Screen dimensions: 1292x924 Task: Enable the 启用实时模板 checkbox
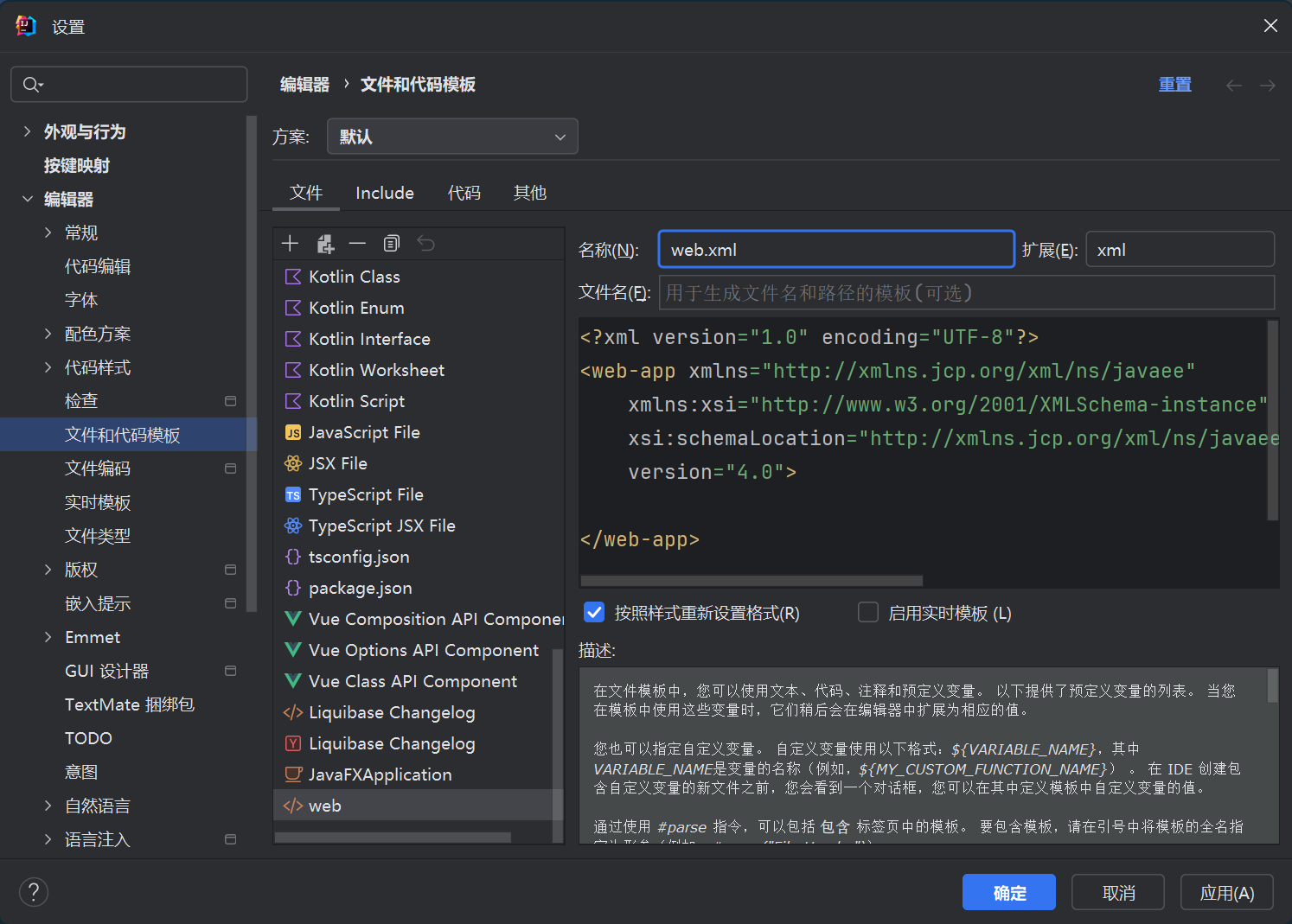pos(868,612)
